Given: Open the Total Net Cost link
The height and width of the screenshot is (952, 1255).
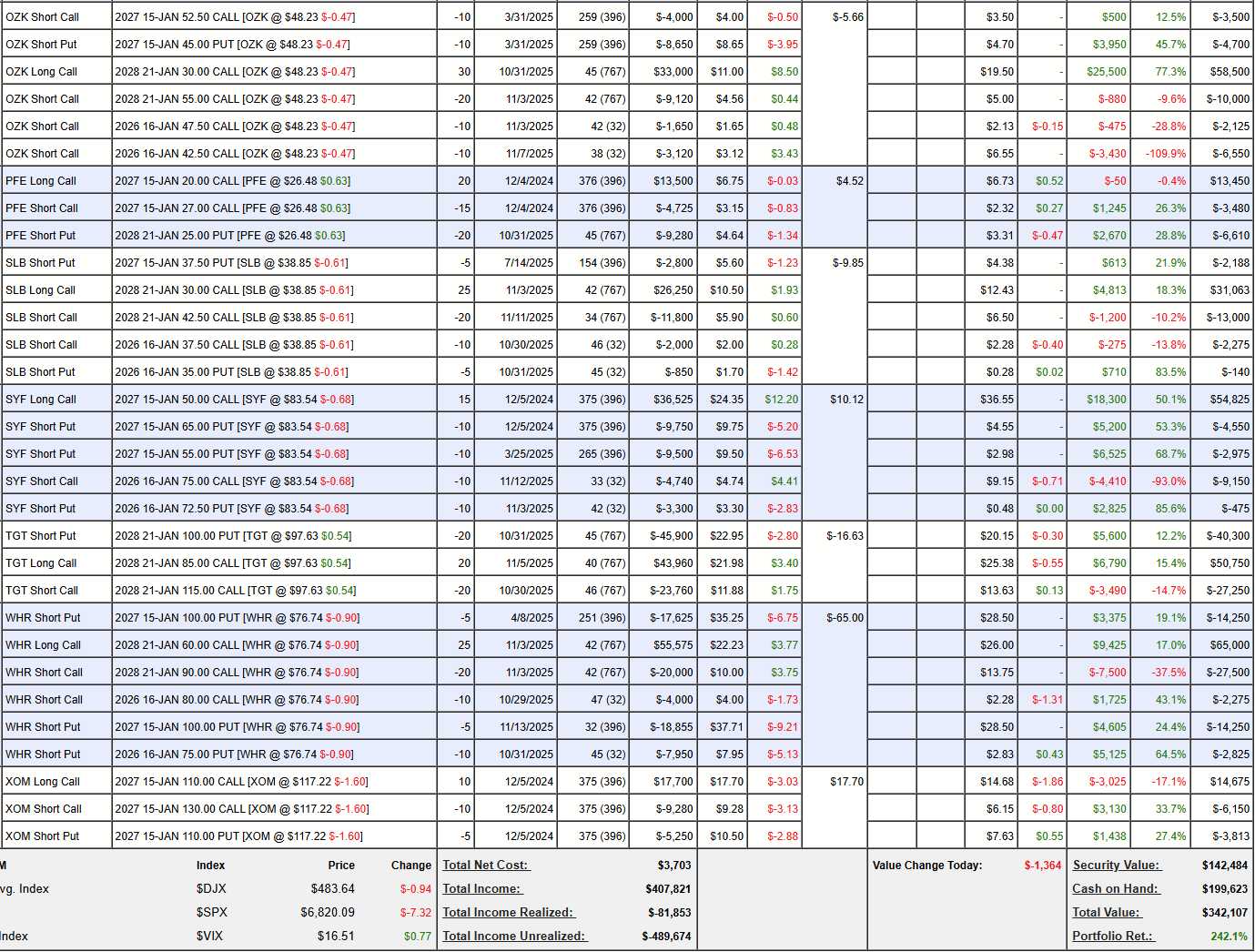Looking at the screenshot, I should coord(486,866).
